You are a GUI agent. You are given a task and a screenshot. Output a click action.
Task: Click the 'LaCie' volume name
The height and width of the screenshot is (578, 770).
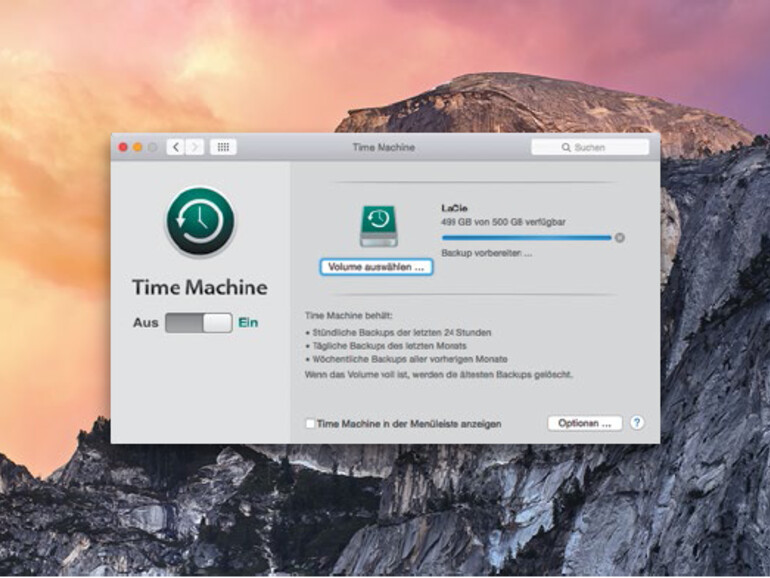pyautogui.click(x=454, y=208)
